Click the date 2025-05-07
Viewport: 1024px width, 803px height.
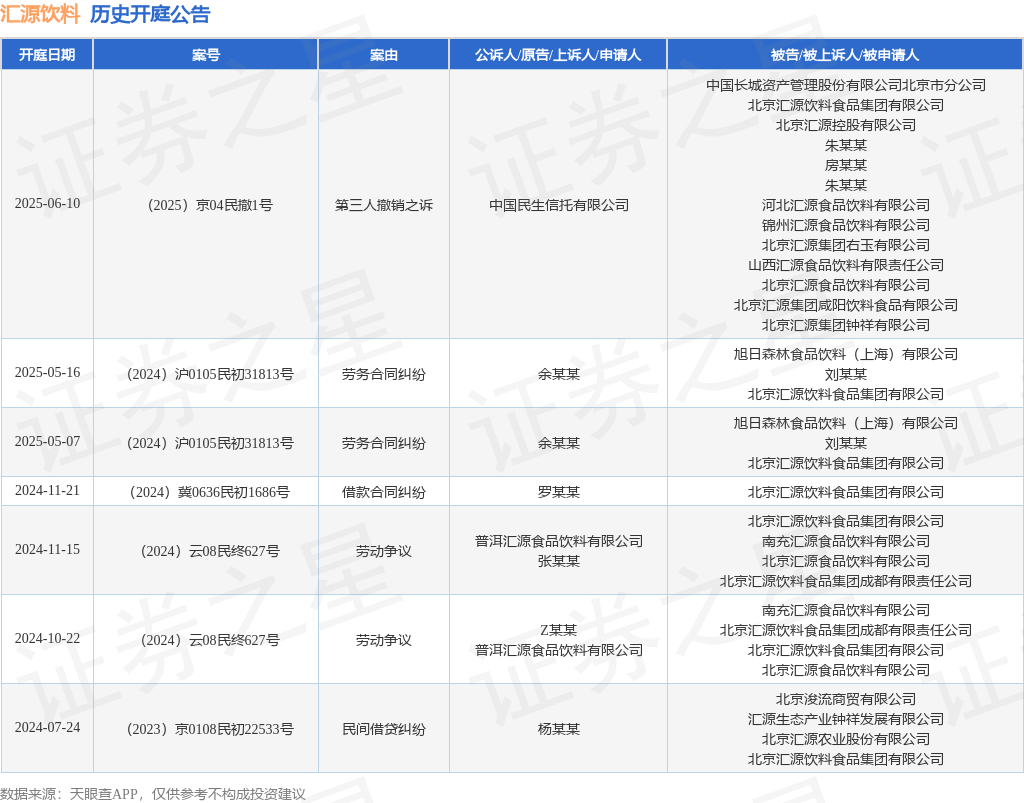click(x=48, y=442)
